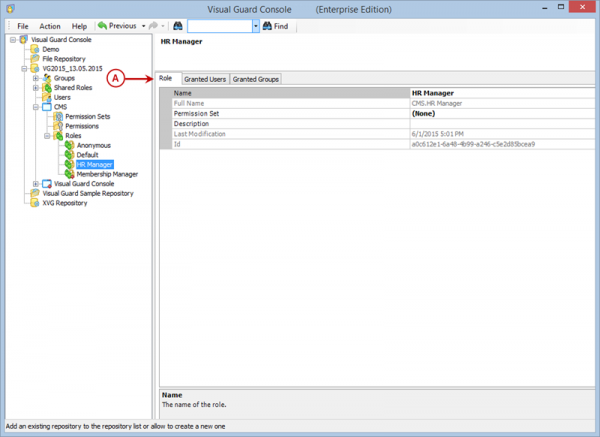Click the XVG Repository icon

click(x=35, y=203)
